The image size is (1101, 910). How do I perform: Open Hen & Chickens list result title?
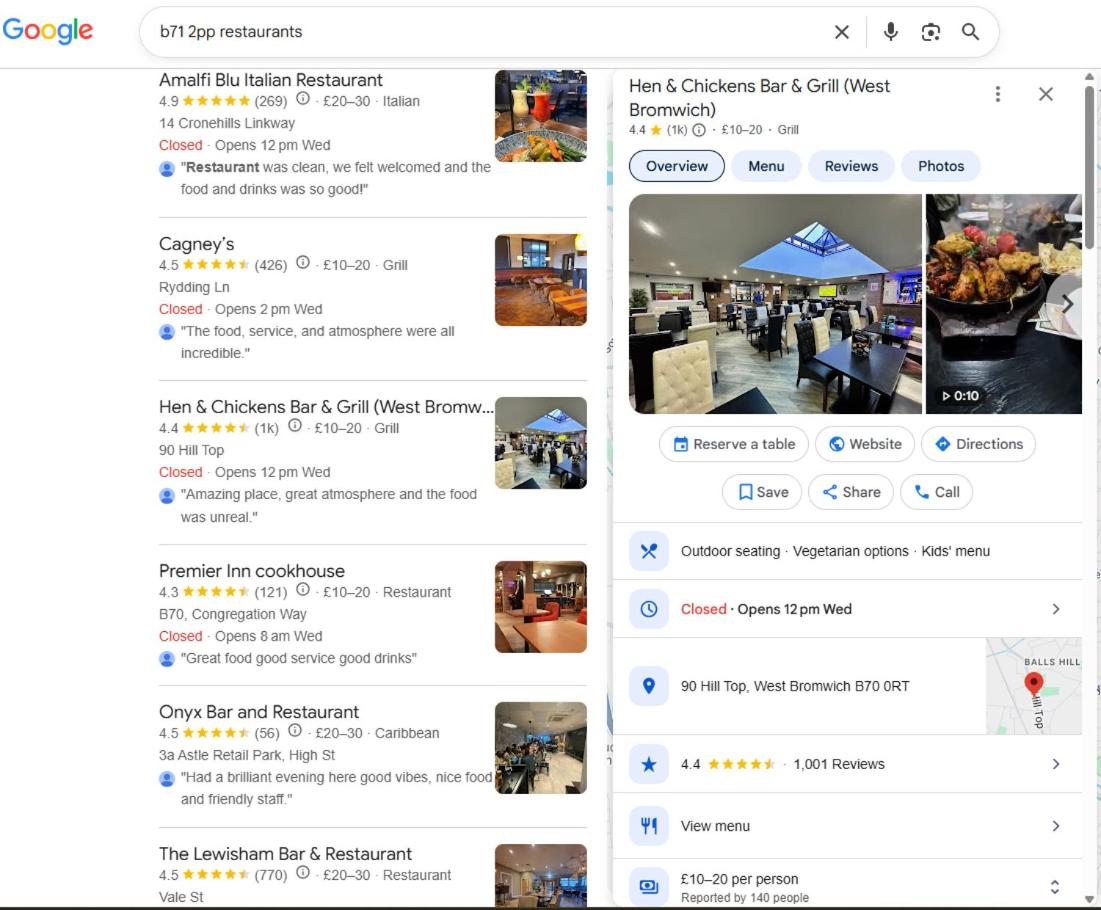tap(326, 407)
